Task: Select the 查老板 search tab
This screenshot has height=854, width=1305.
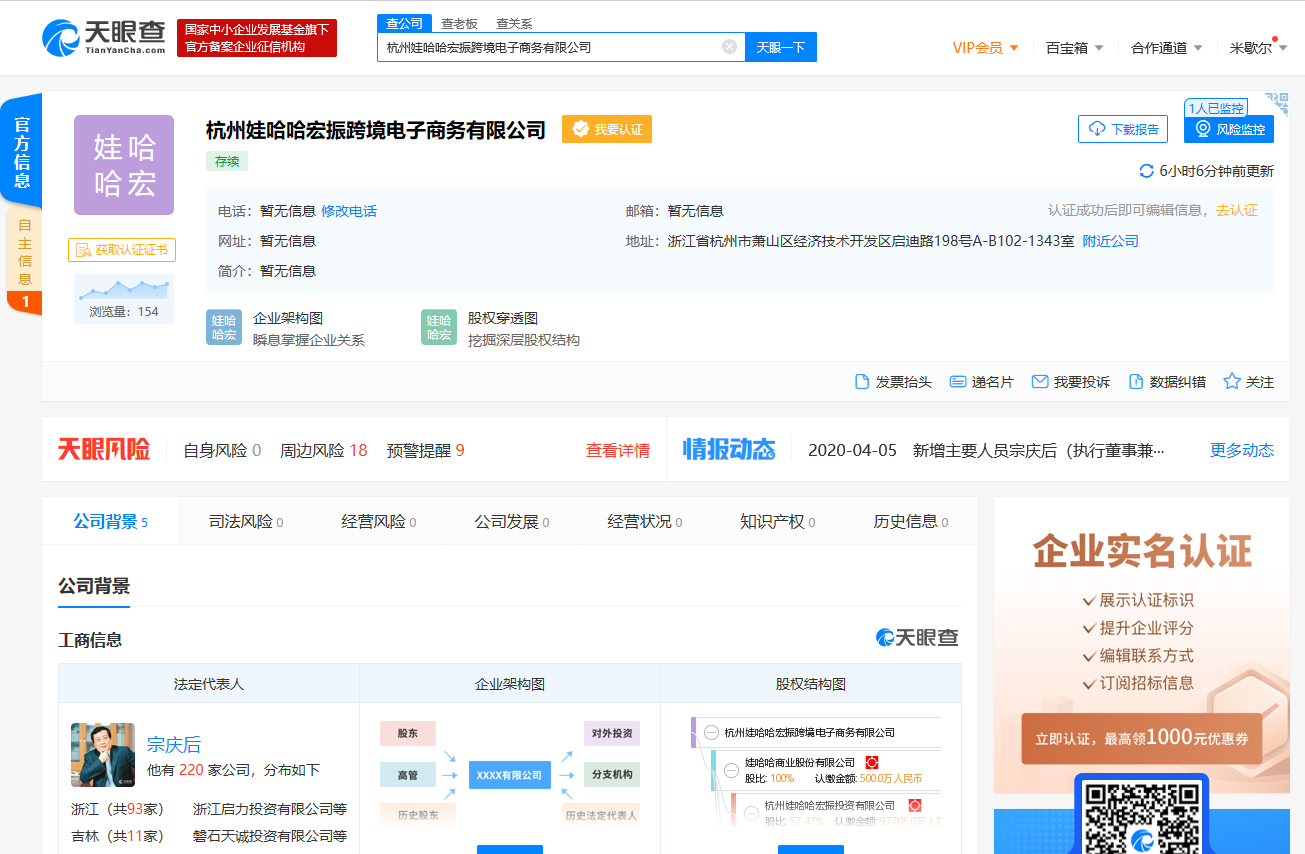Action: [x=460, y=23]
